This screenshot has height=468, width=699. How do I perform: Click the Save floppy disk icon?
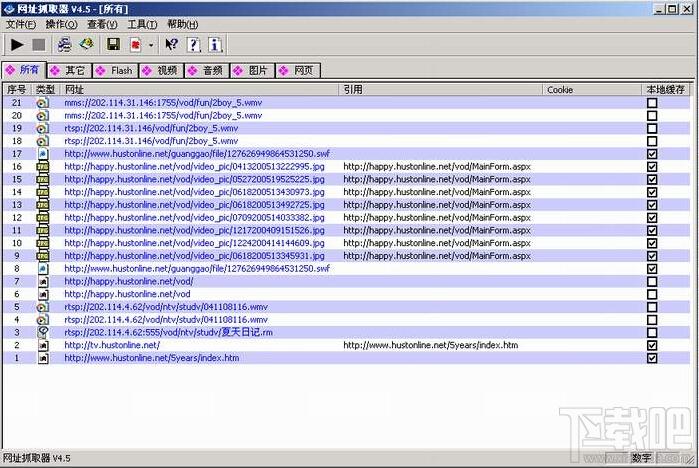(113, 44)
